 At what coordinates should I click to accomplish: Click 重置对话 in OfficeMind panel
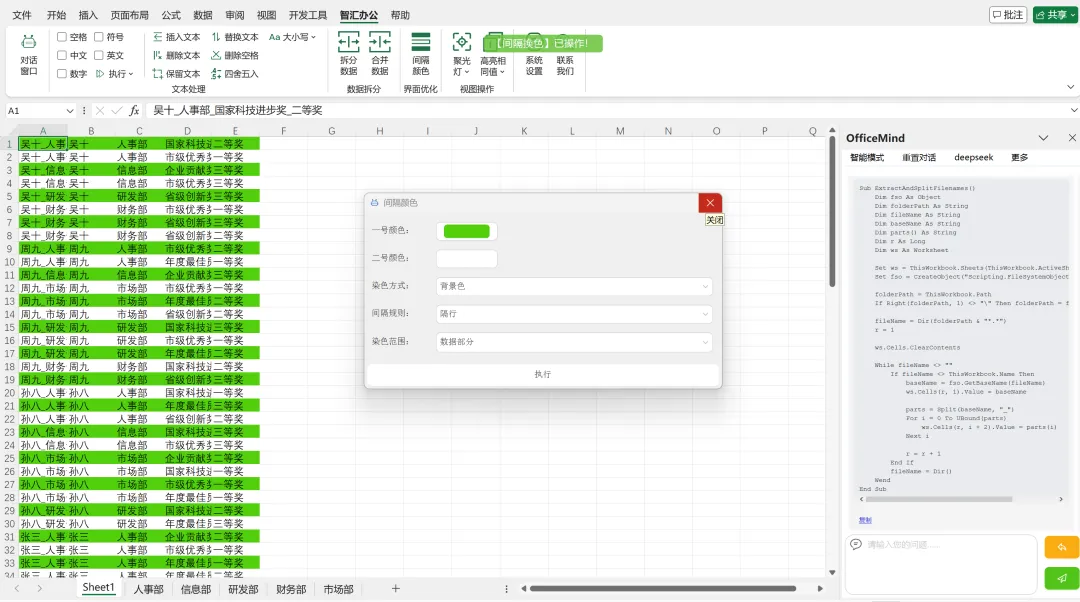point(919,158)
